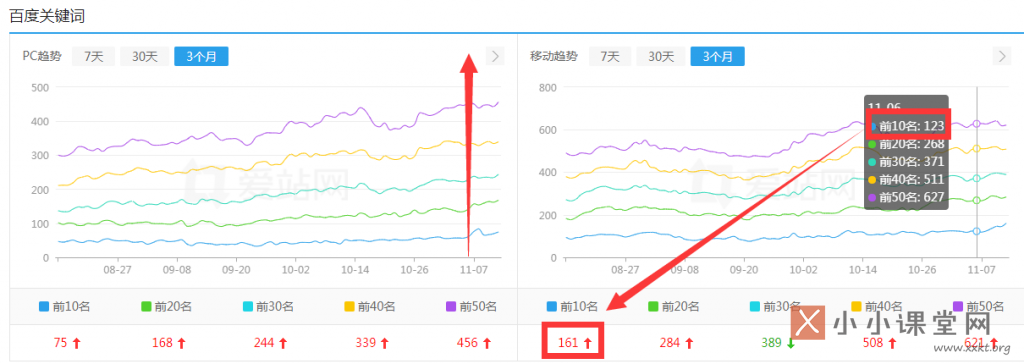Toggle 前30名 legend in mobile chart
The image size is (1024, 364).
pos(775,306)
